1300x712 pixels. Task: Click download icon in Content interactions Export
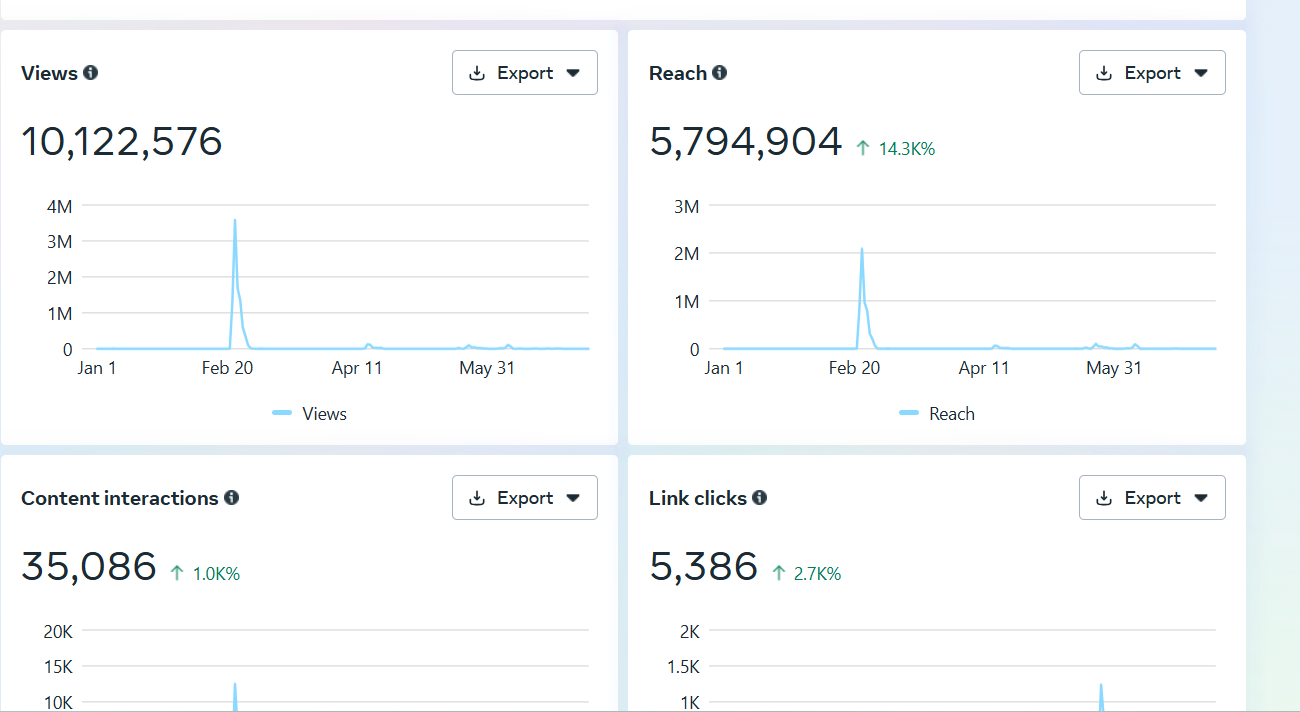478,498
